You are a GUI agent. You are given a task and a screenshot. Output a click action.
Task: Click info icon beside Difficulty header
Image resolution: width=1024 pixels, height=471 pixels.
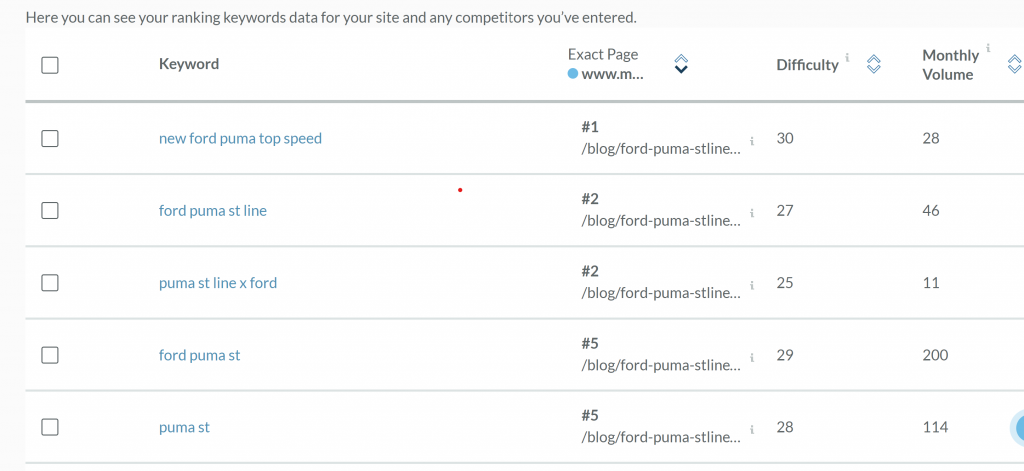pos(848,58)
